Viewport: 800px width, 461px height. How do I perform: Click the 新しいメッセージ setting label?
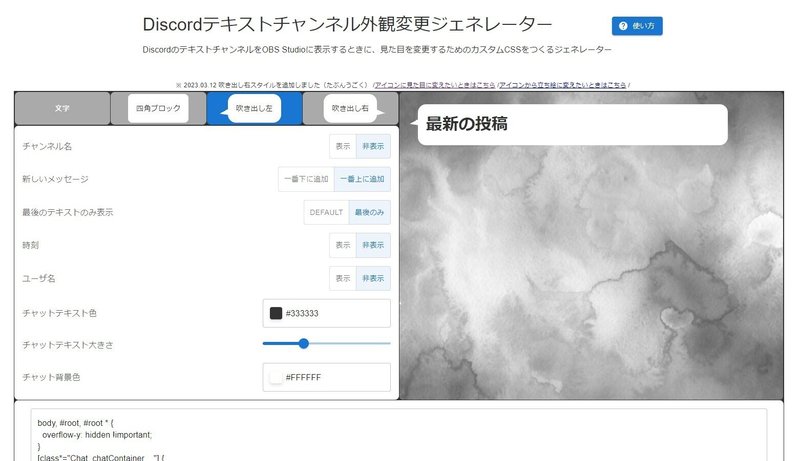(55, 179)
